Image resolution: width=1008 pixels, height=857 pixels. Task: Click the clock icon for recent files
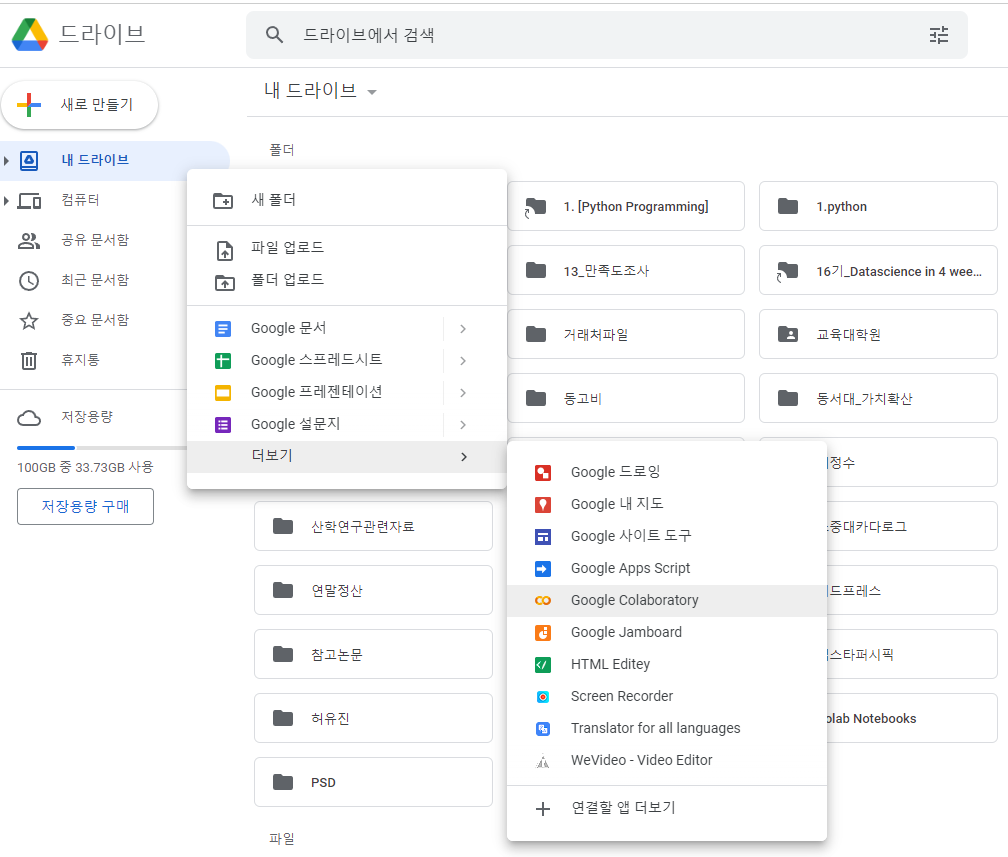[29, 280]
